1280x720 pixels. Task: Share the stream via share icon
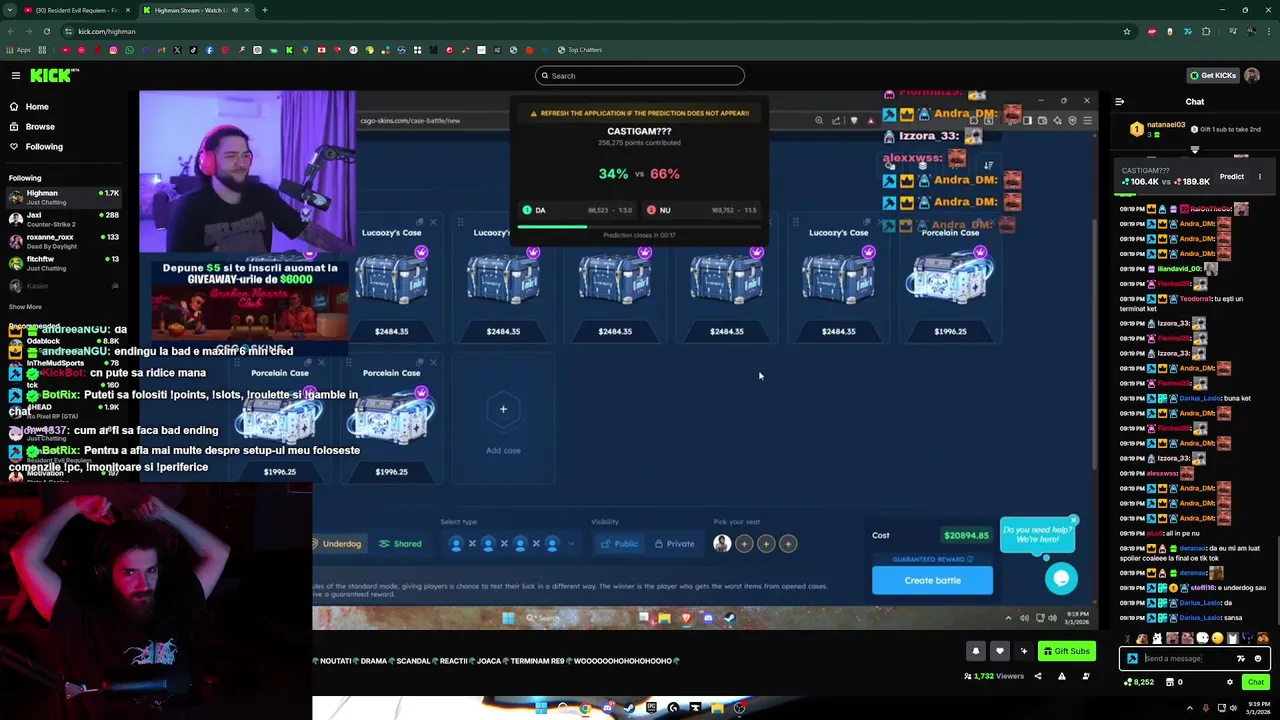(1037, 676)
